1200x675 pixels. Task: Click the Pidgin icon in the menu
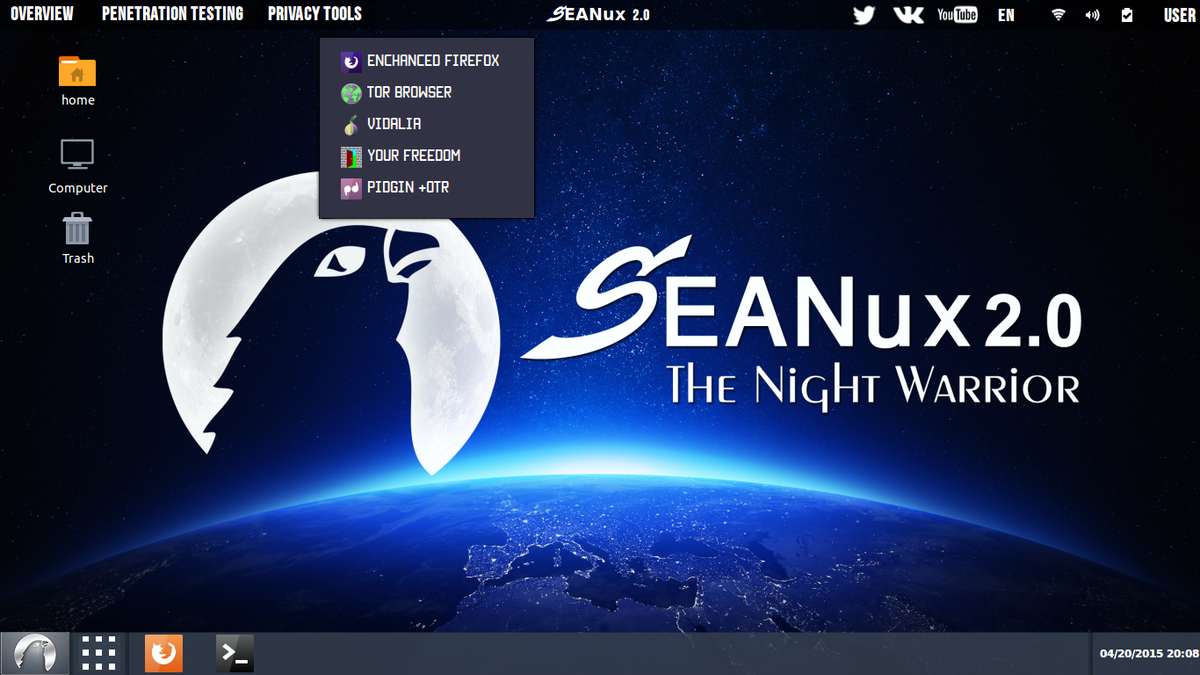[351, 188]
